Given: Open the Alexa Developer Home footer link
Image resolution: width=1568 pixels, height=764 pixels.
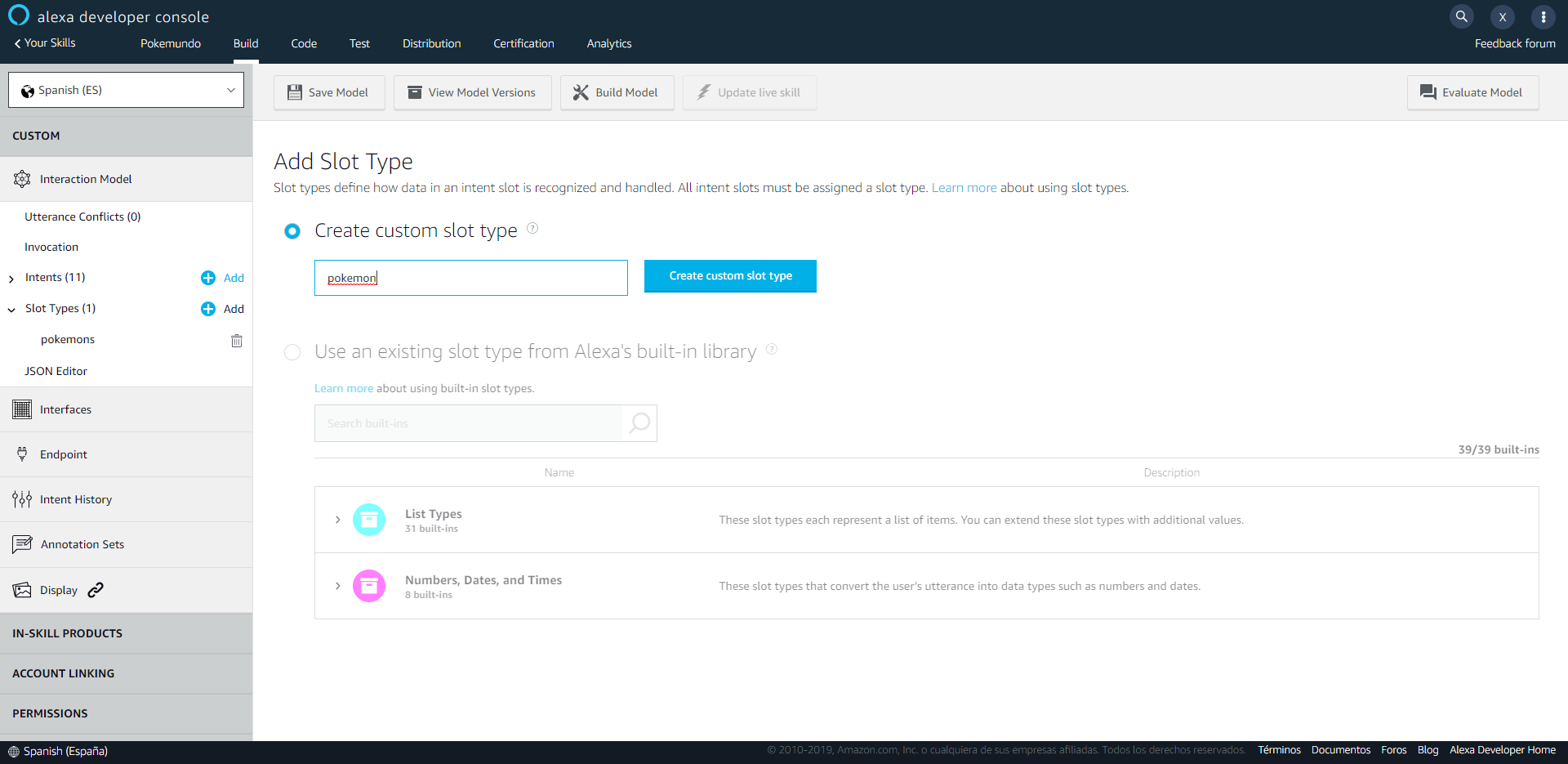Looking at the screenshot, I should [x=1503, y=750].
